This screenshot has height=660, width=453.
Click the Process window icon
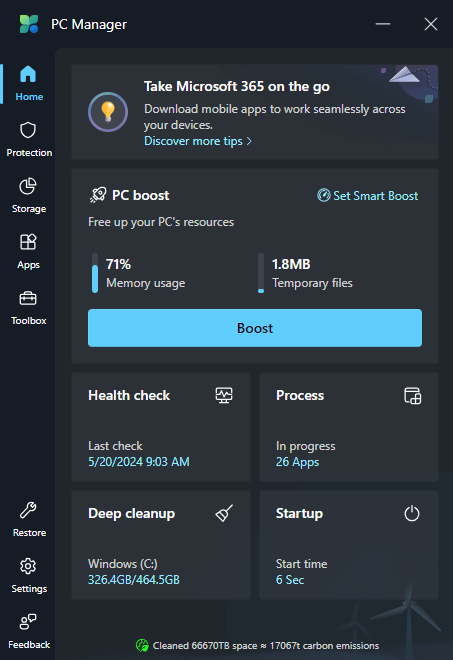click(413, 396)
